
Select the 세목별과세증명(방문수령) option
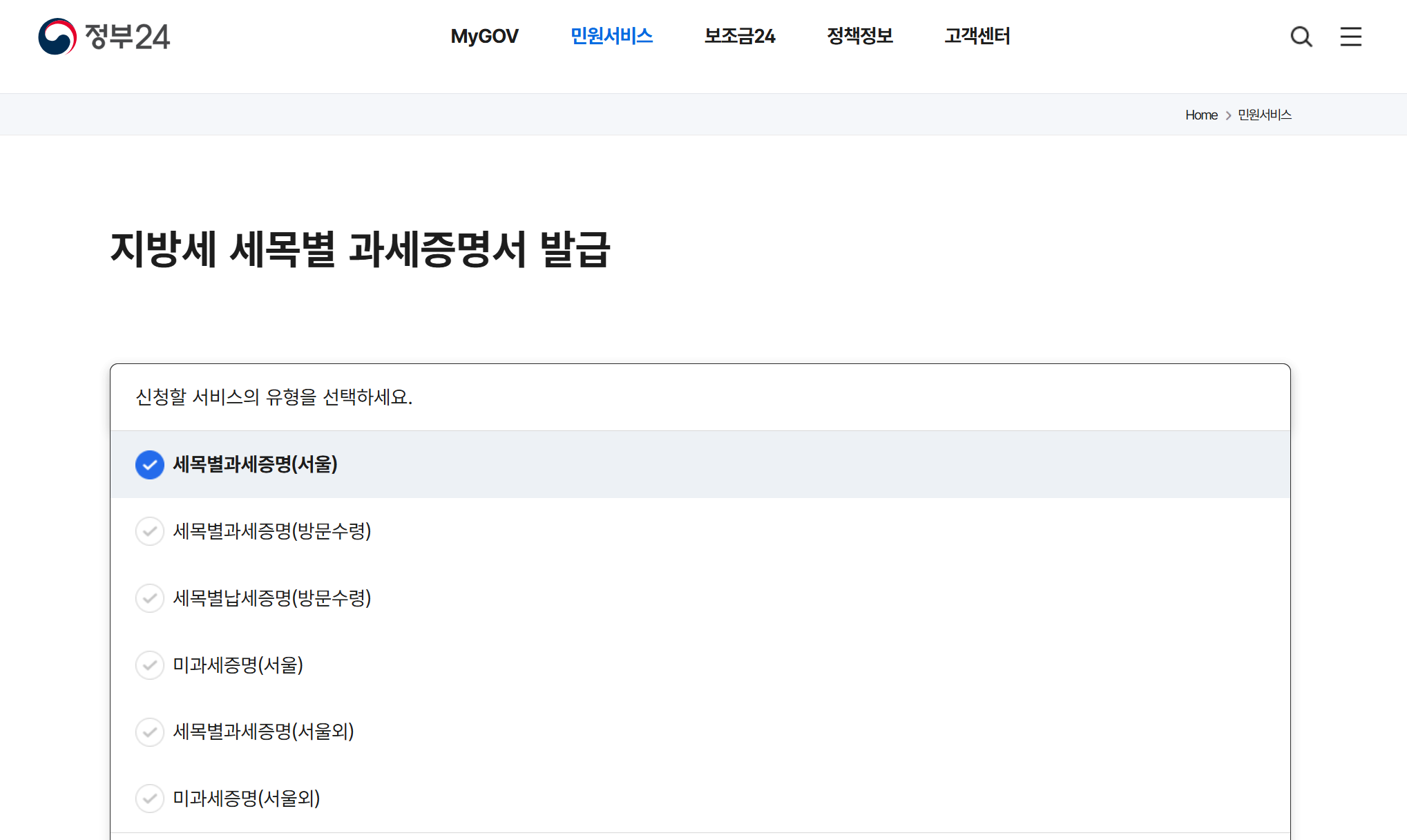pos(272,531)
